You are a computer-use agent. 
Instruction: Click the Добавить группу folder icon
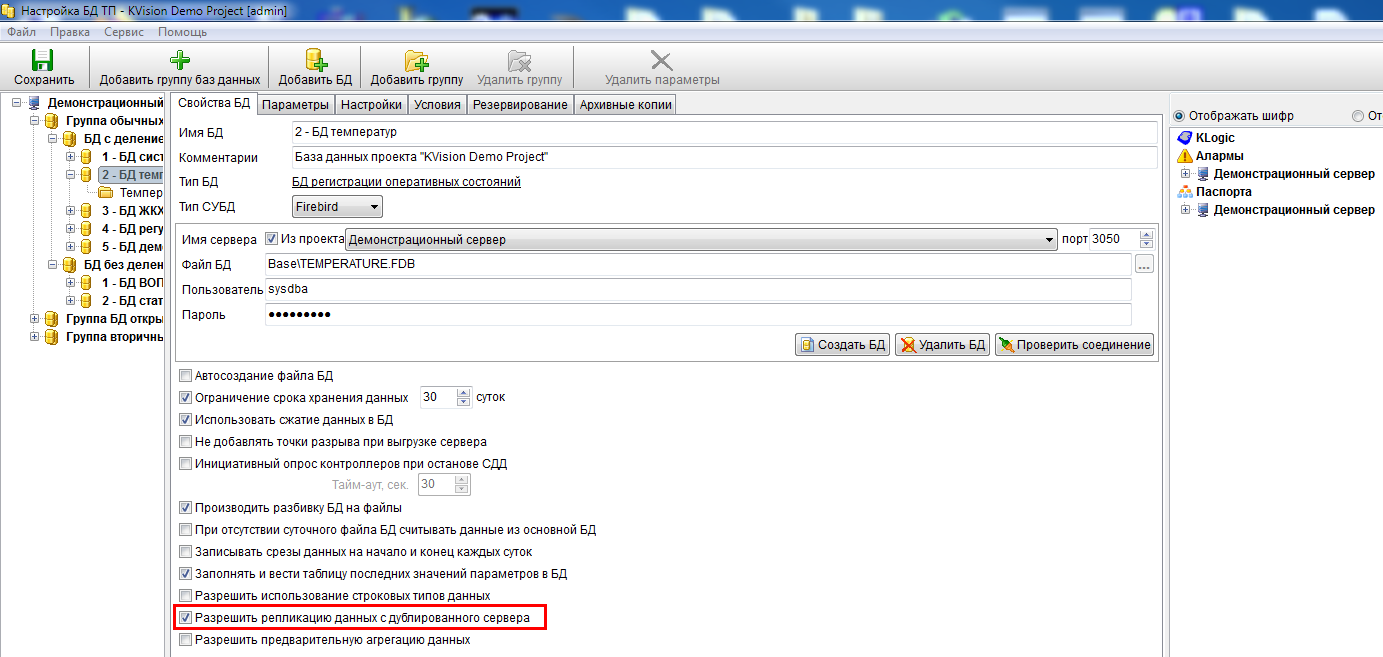416,61
